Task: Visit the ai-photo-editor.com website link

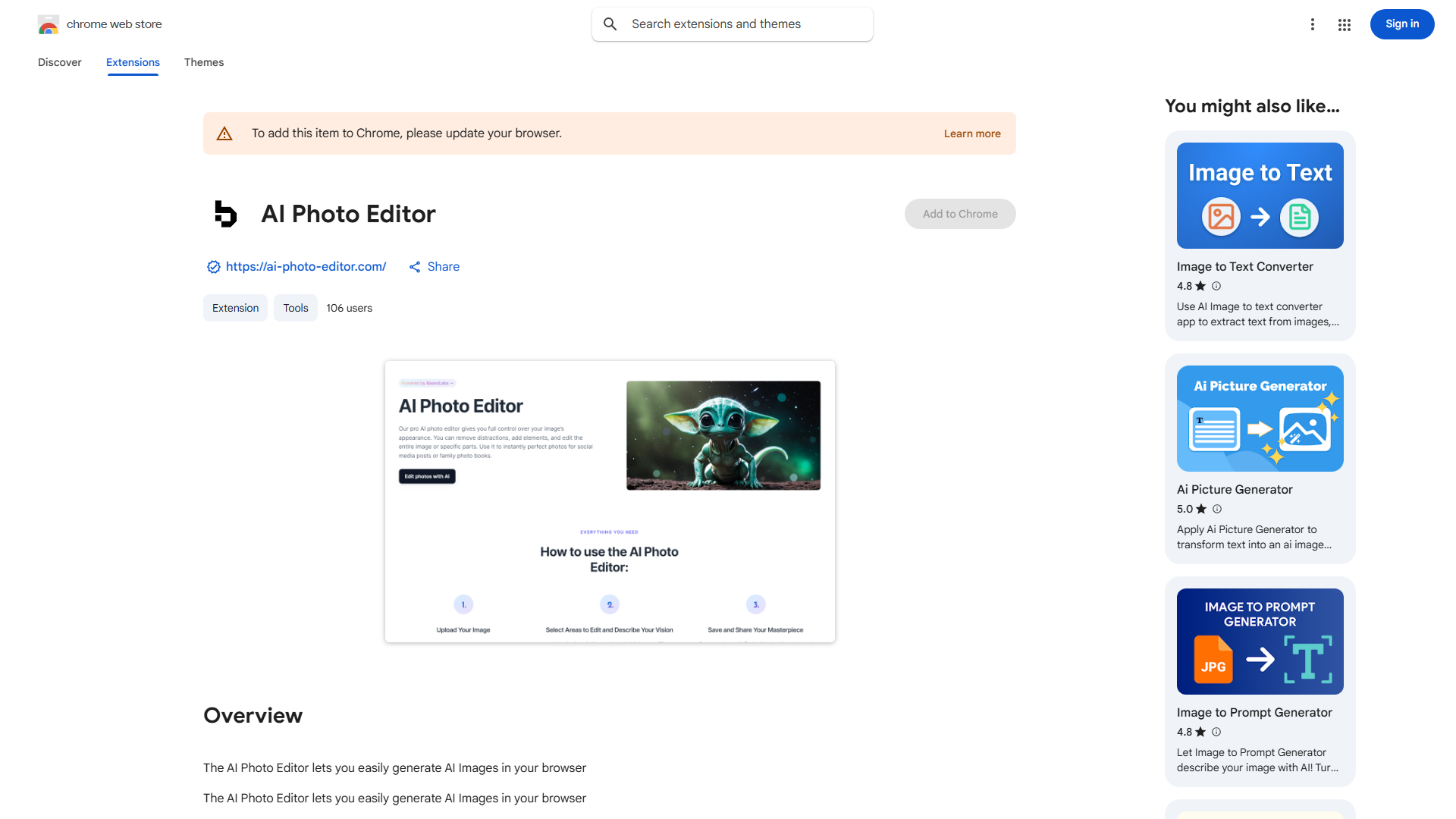Action: [x=305, y=266]
